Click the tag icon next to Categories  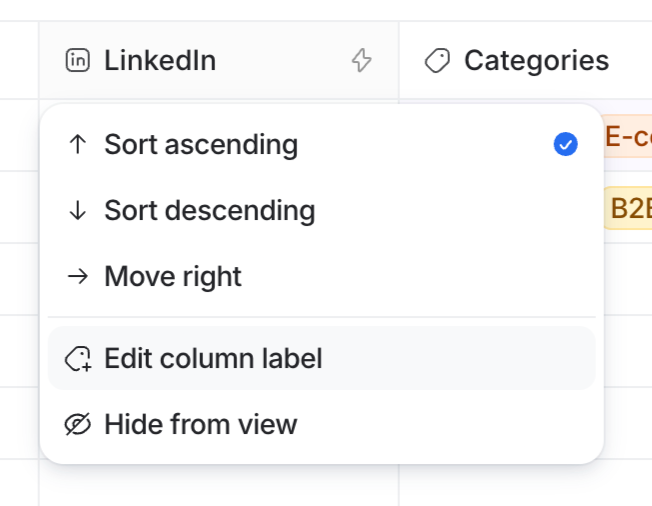coord(437,61)
